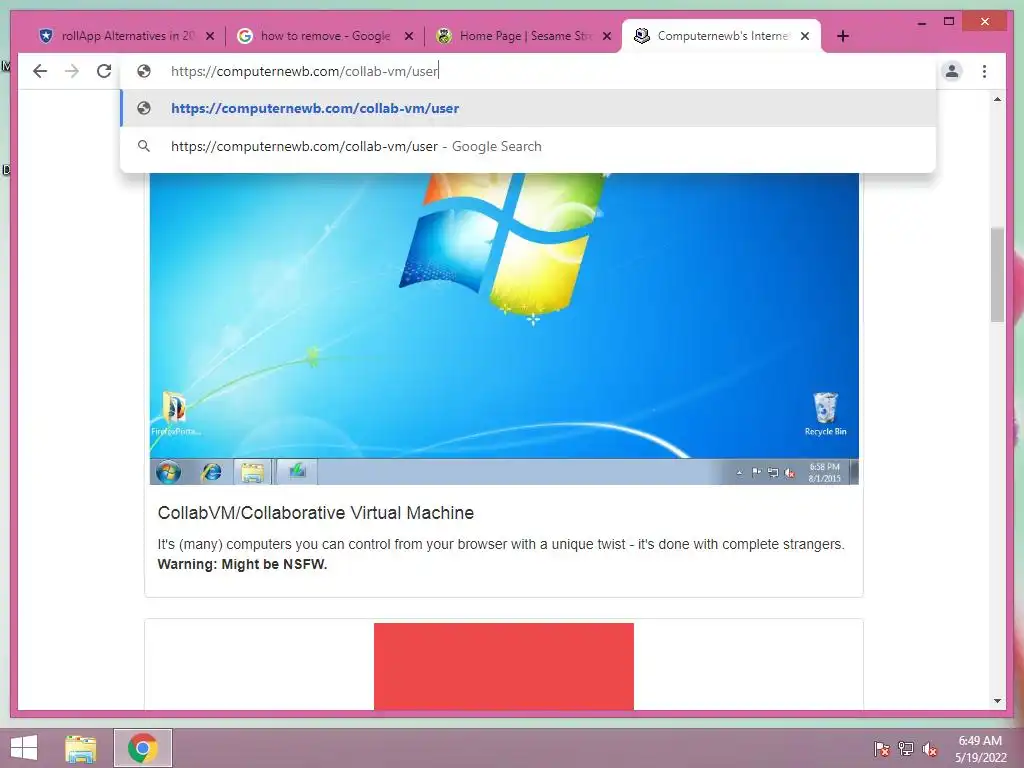This screenshot has width=1024, height=768.
Task: Click the tab favicon of Sesame Street
Action: pyautogui.click(x=444, y=36)
